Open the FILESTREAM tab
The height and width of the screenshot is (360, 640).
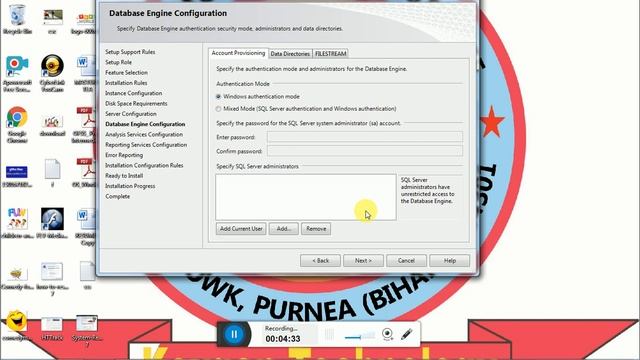[331, 53]
